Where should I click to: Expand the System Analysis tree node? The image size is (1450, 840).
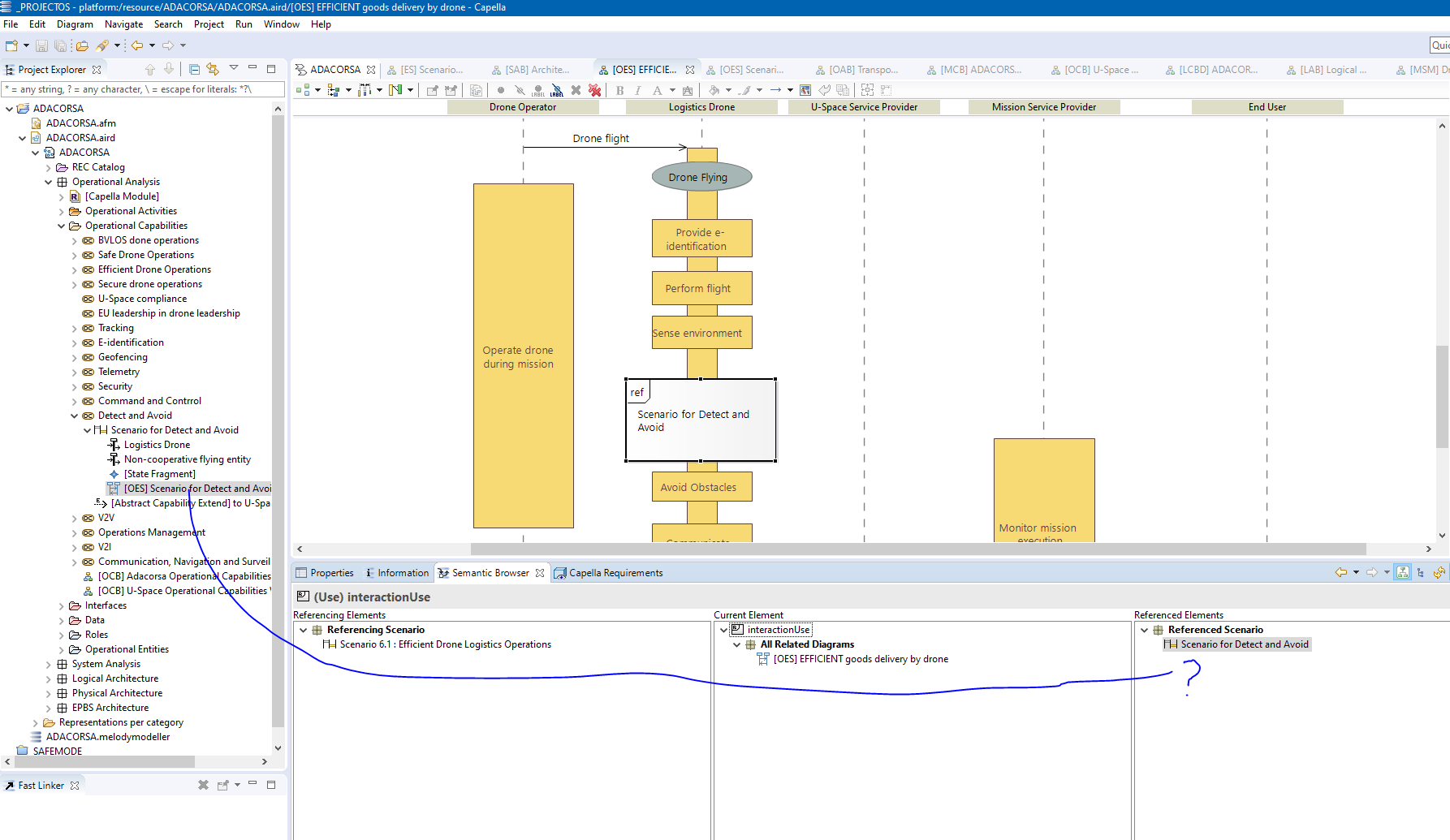coord(49,664)
